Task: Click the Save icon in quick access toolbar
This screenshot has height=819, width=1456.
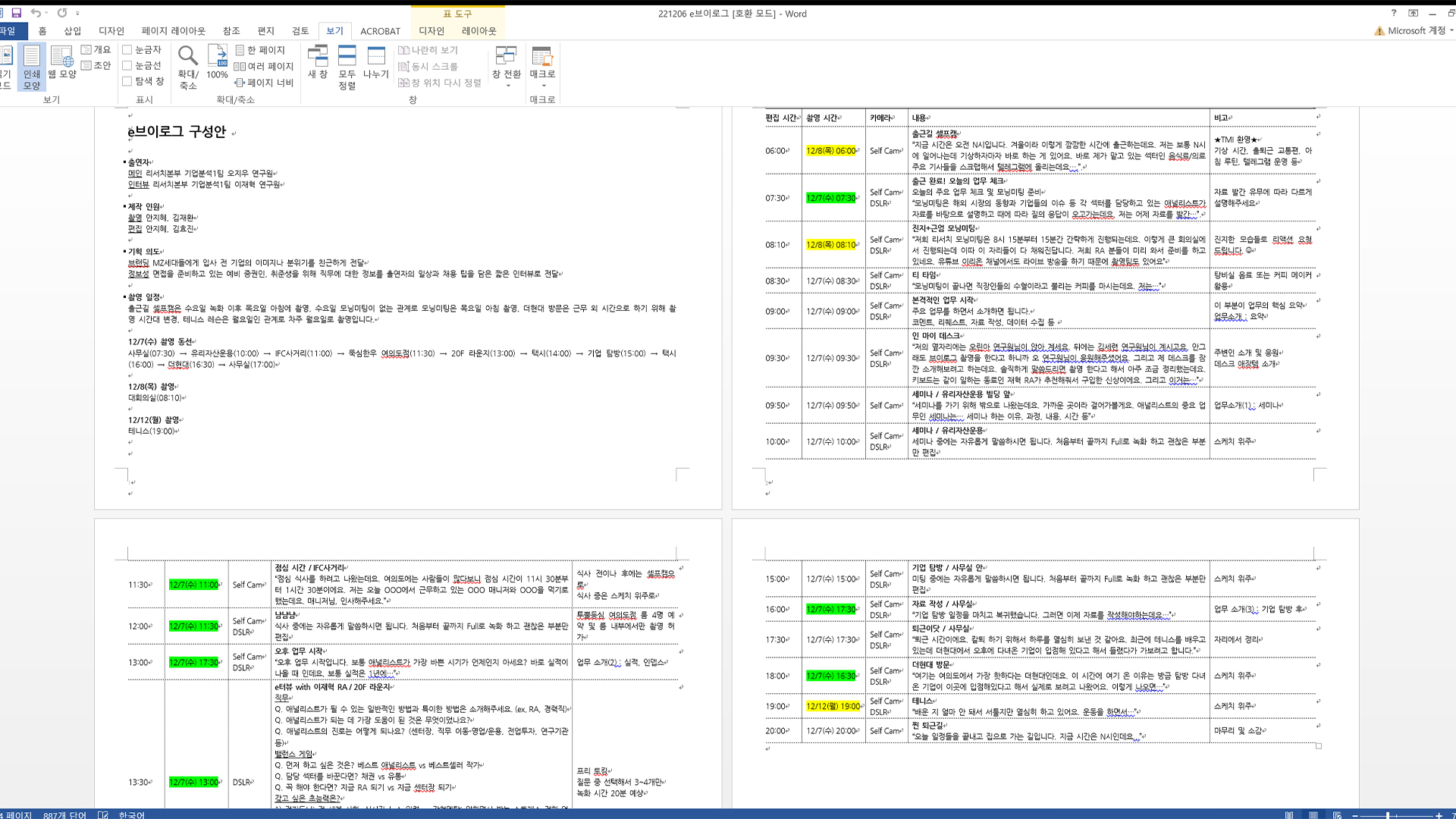Action: coord(16,13)
